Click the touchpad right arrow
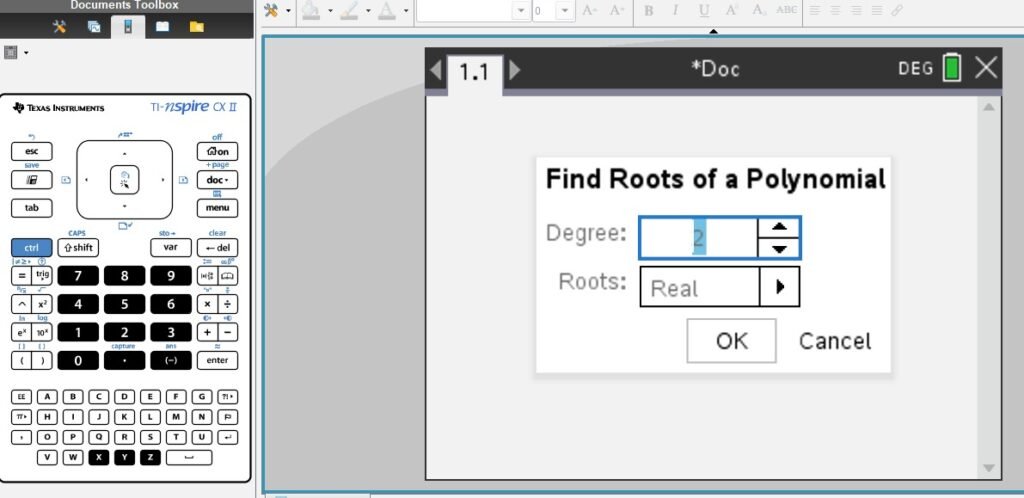 pos(163,180)
